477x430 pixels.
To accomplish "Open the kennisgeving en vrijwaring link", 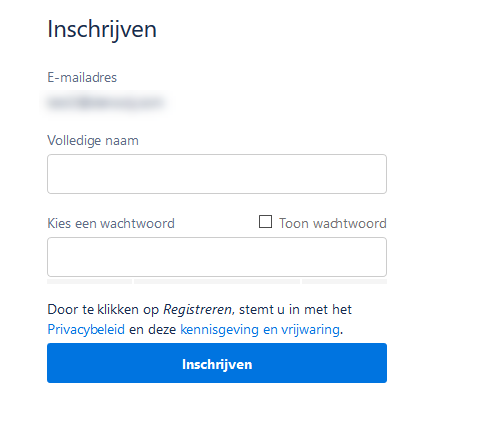I will pyautogui.click(x=260, y=329).
